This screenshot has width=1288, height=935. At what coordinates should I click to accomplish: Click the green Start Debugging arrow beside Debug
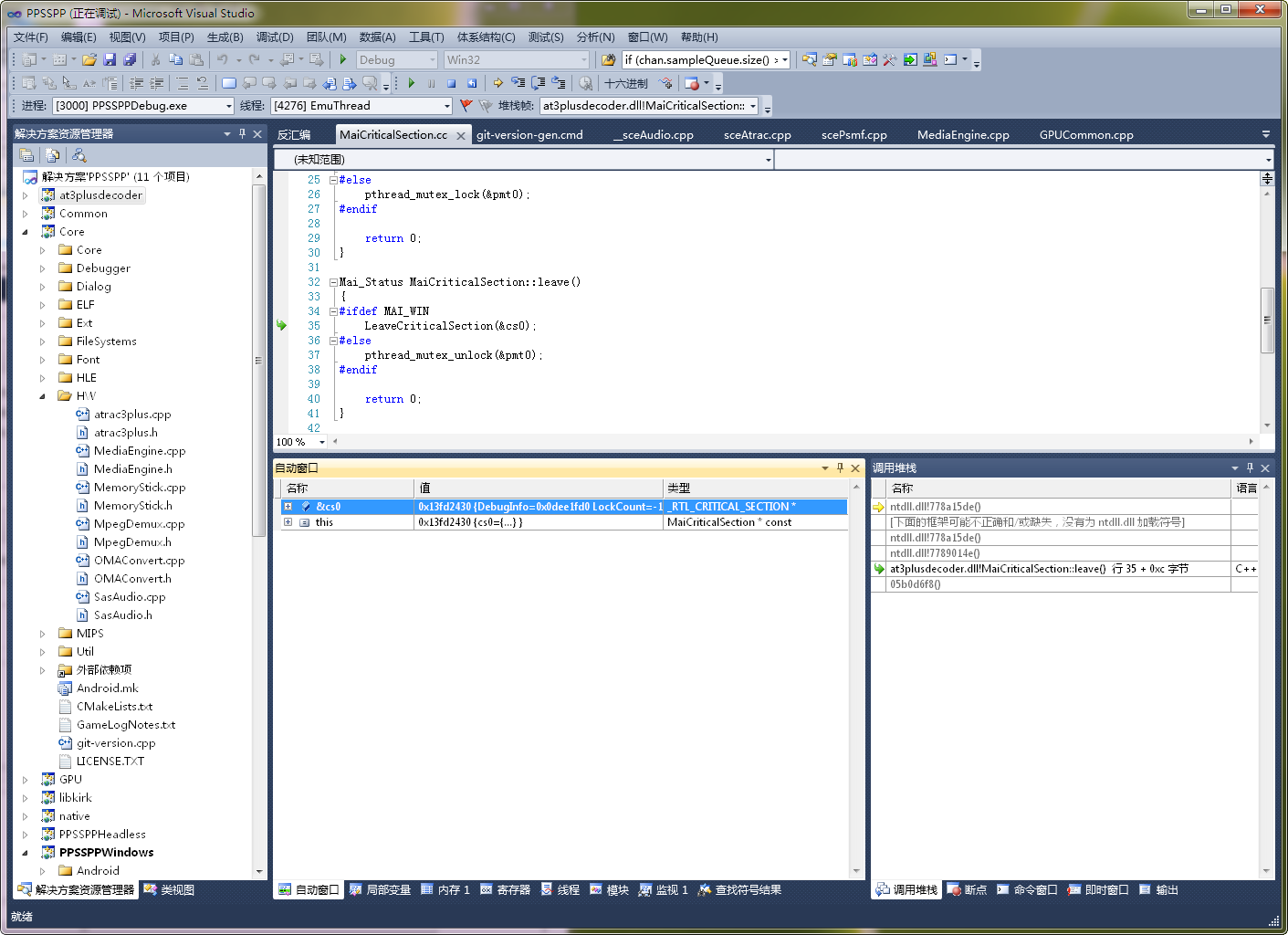click(343, 59)
